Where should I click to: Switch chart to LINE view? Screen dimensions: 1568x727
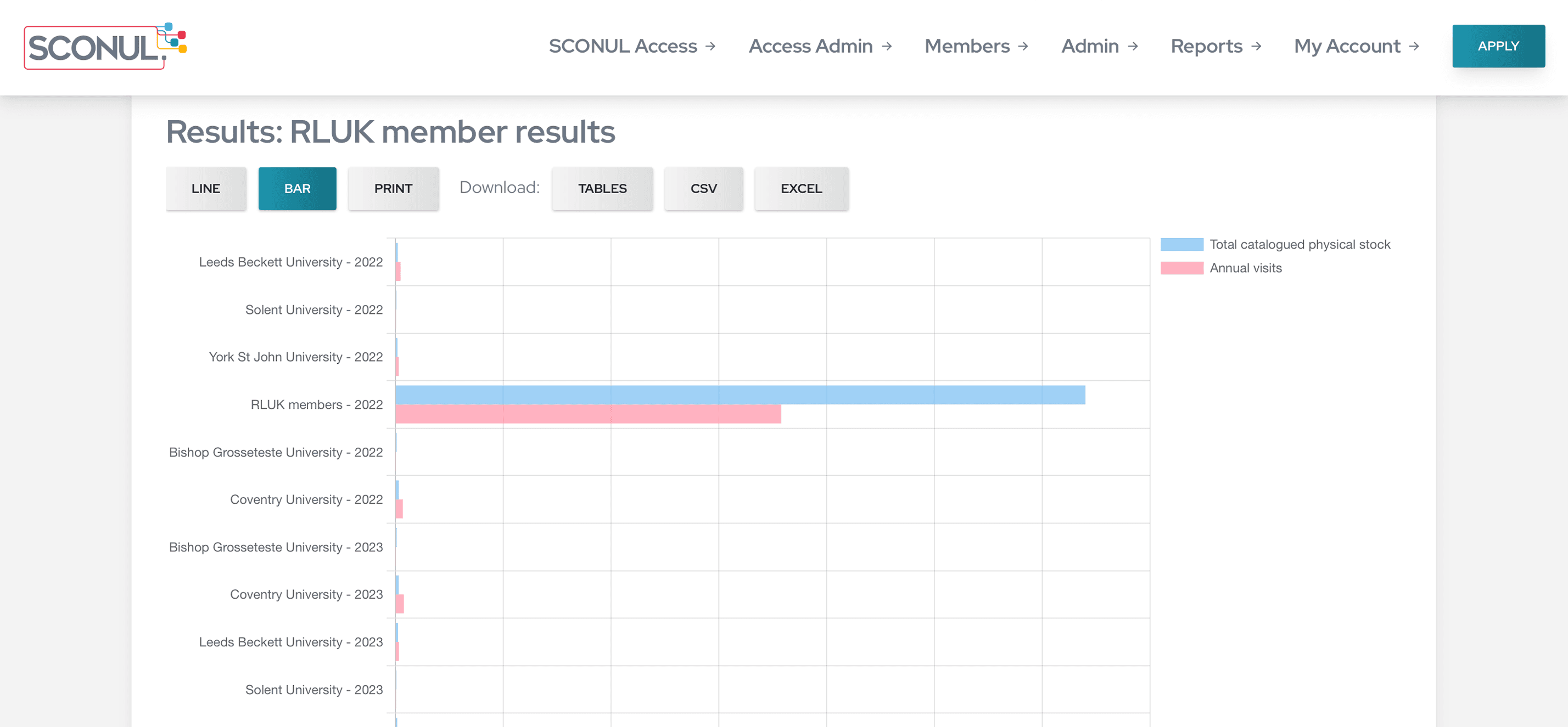tap(206, 189)
